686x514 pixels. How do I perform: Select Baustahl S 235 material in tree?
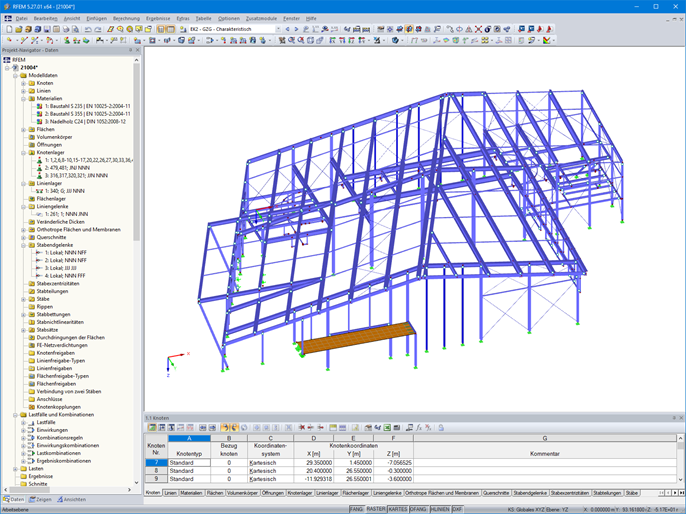pyautogui.click(x=88, y=106)
